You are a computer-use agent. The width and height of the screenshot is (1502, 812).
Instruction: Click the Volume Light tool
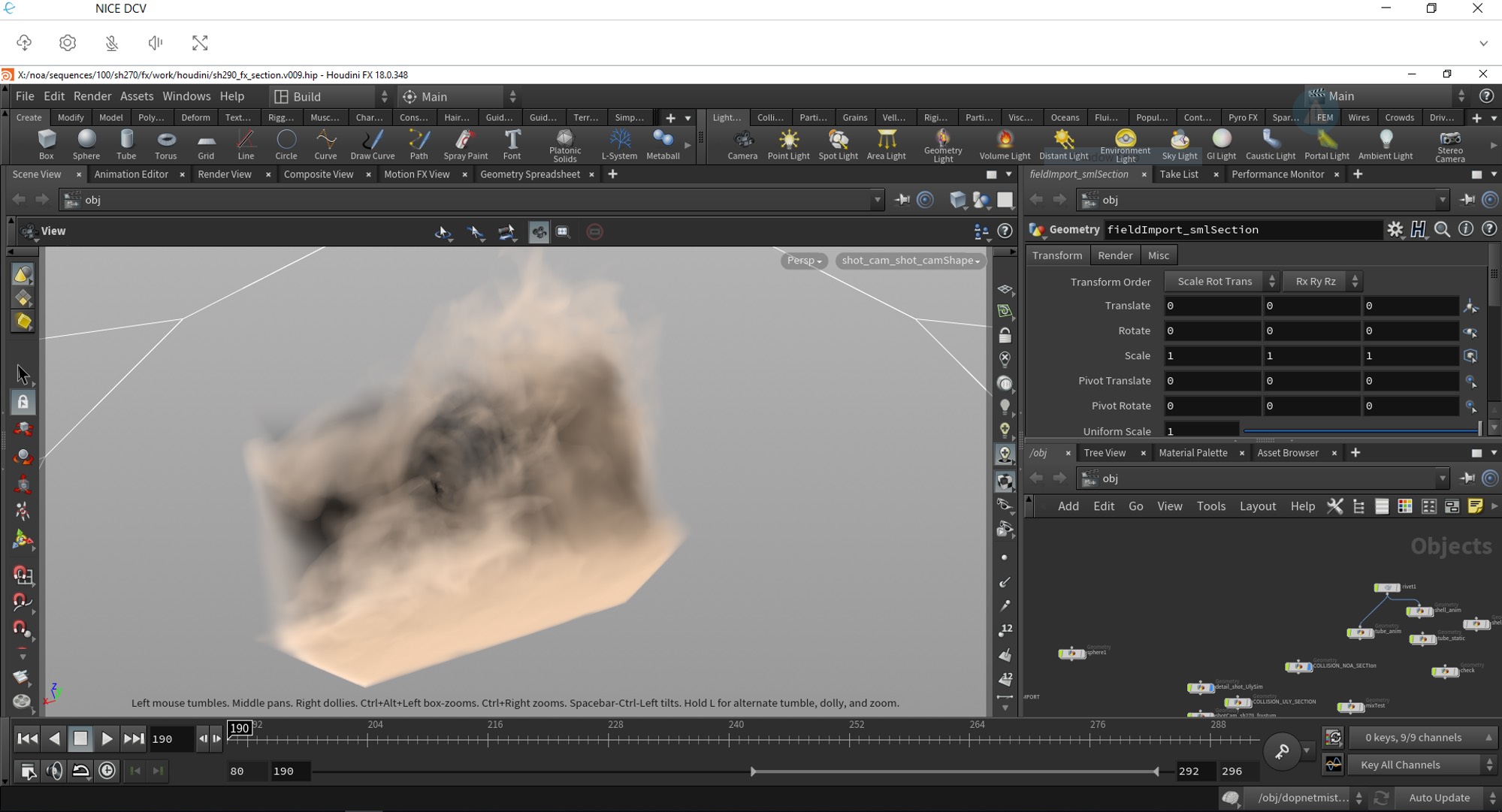pyautogui.click(x=1004, y=143)
